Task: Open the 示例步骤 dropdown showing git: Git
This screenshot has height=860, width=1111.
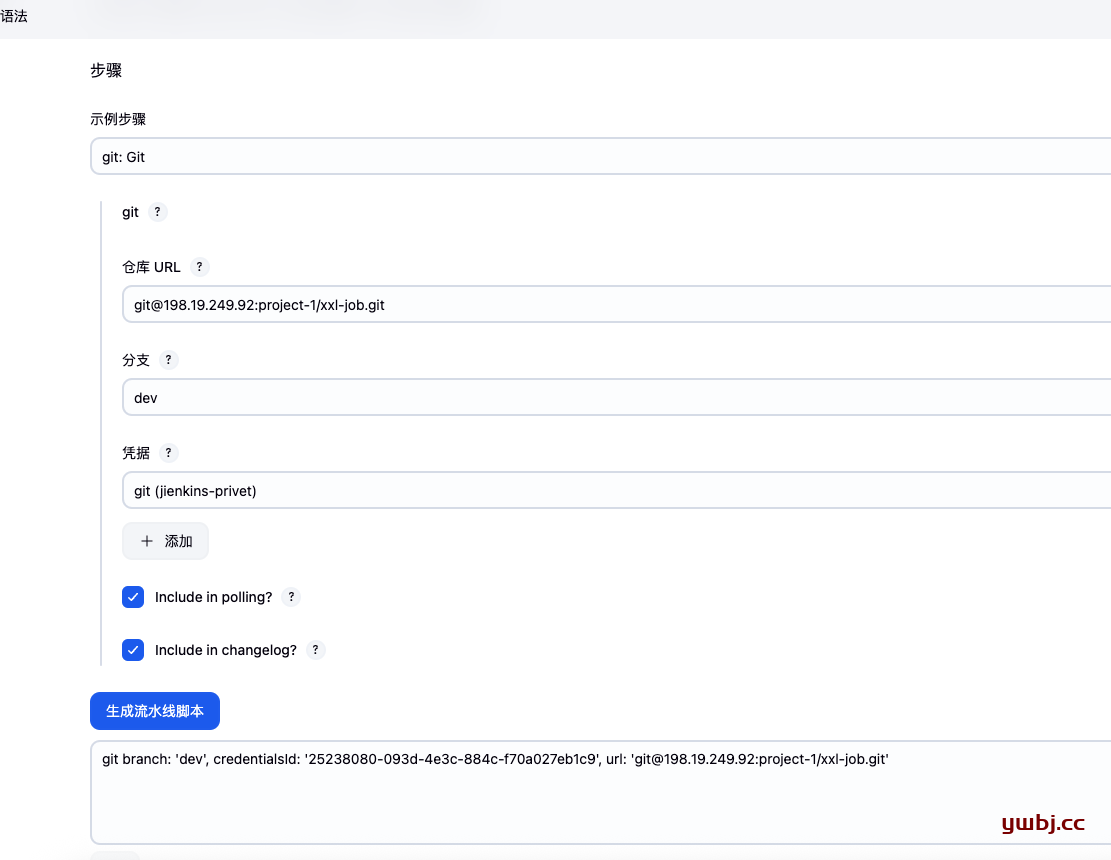Action: point(600,157)
